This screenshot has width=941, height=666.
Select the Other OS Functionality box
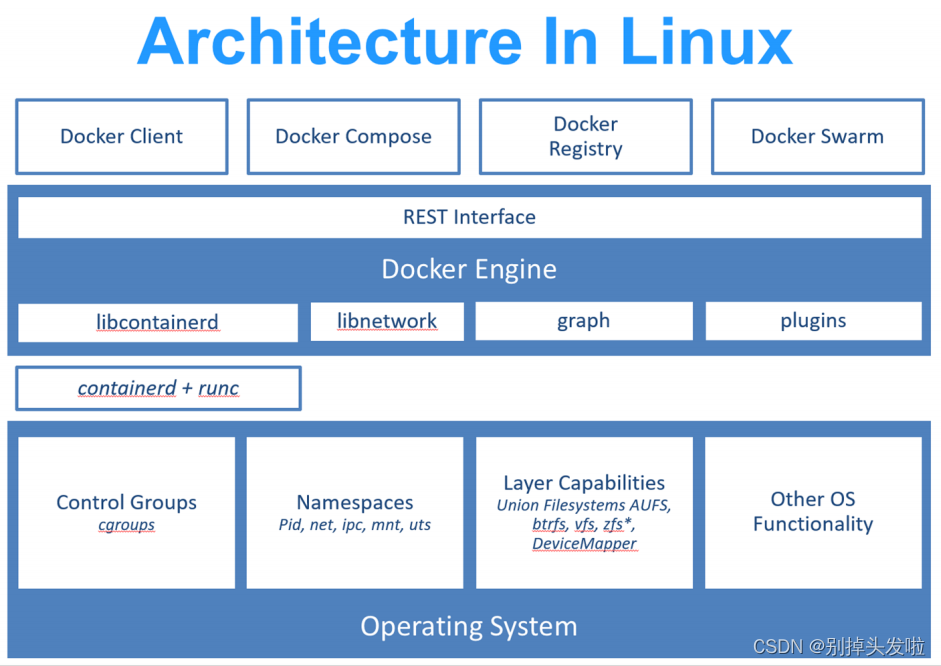click(813, 512)
